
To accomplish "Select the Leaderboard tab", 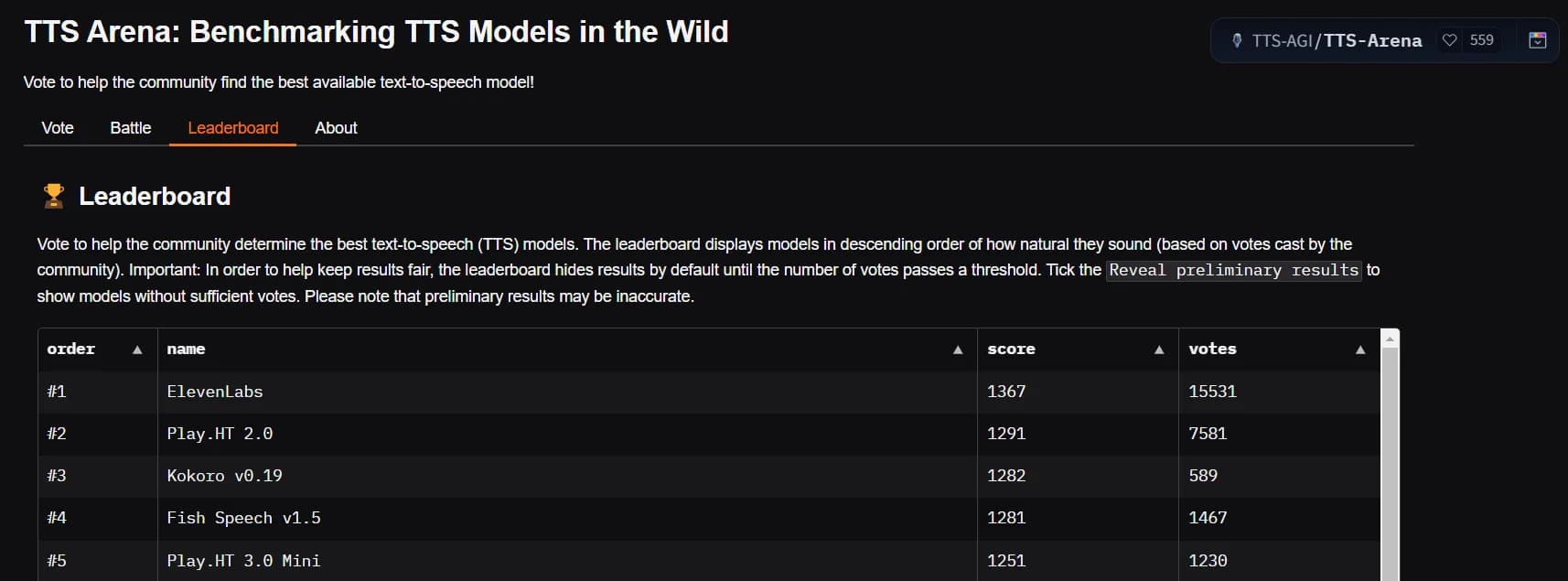I will [x=233, y=128].
